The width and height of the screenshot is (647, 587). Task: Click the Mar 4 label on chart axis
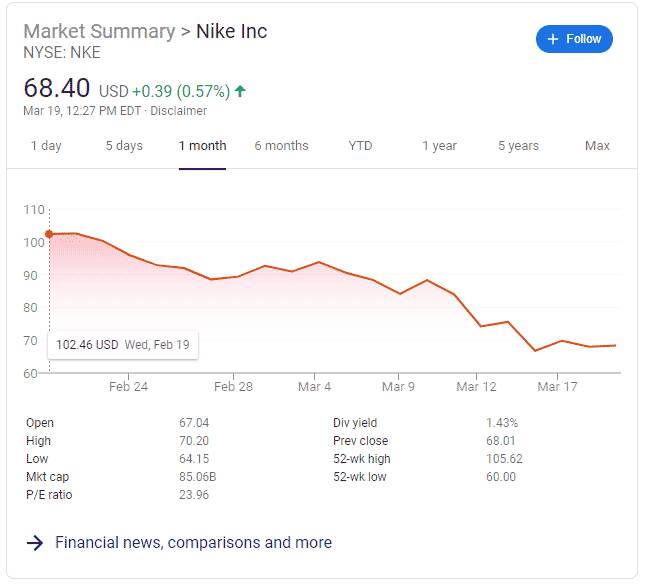coord(314,386)
